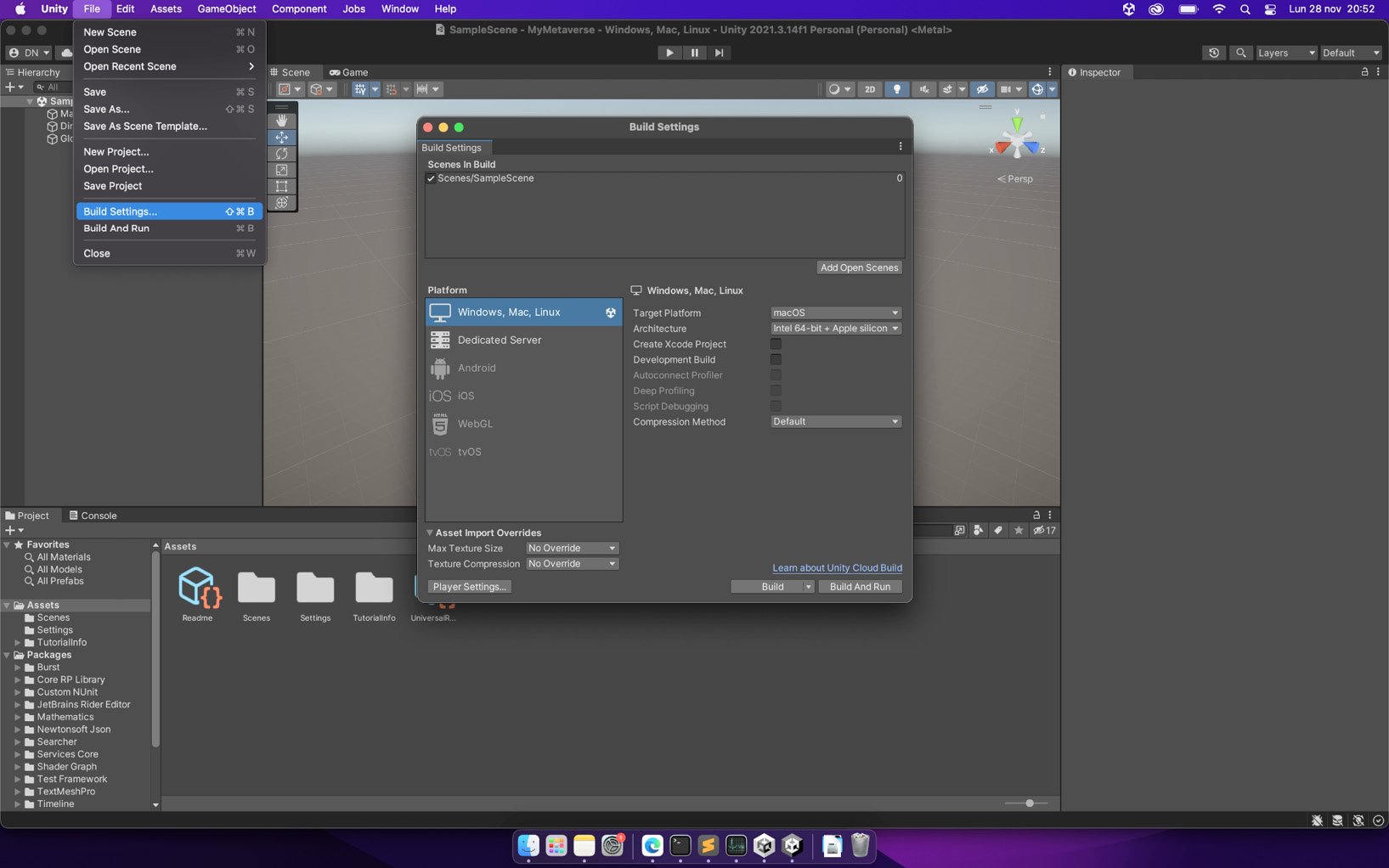Enable Create Xcode Project checkbox

point(776,344)
